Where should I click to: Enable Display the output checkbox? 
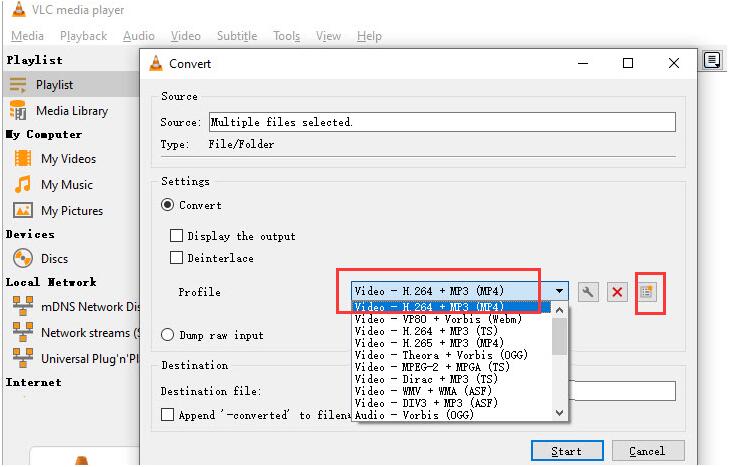(176, 236)
